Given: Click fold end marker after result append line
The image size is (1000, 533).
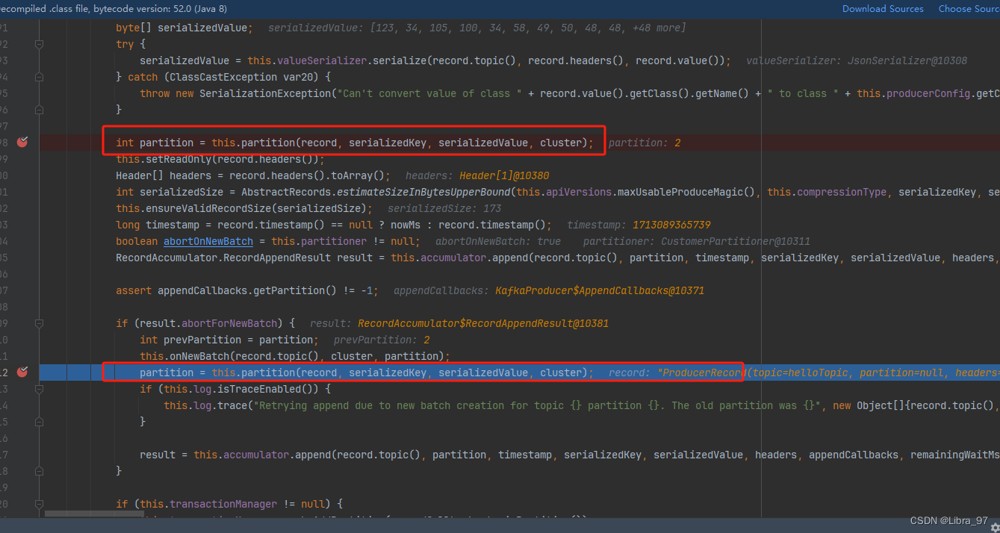Looking at the screenshot, I should 39,471.
